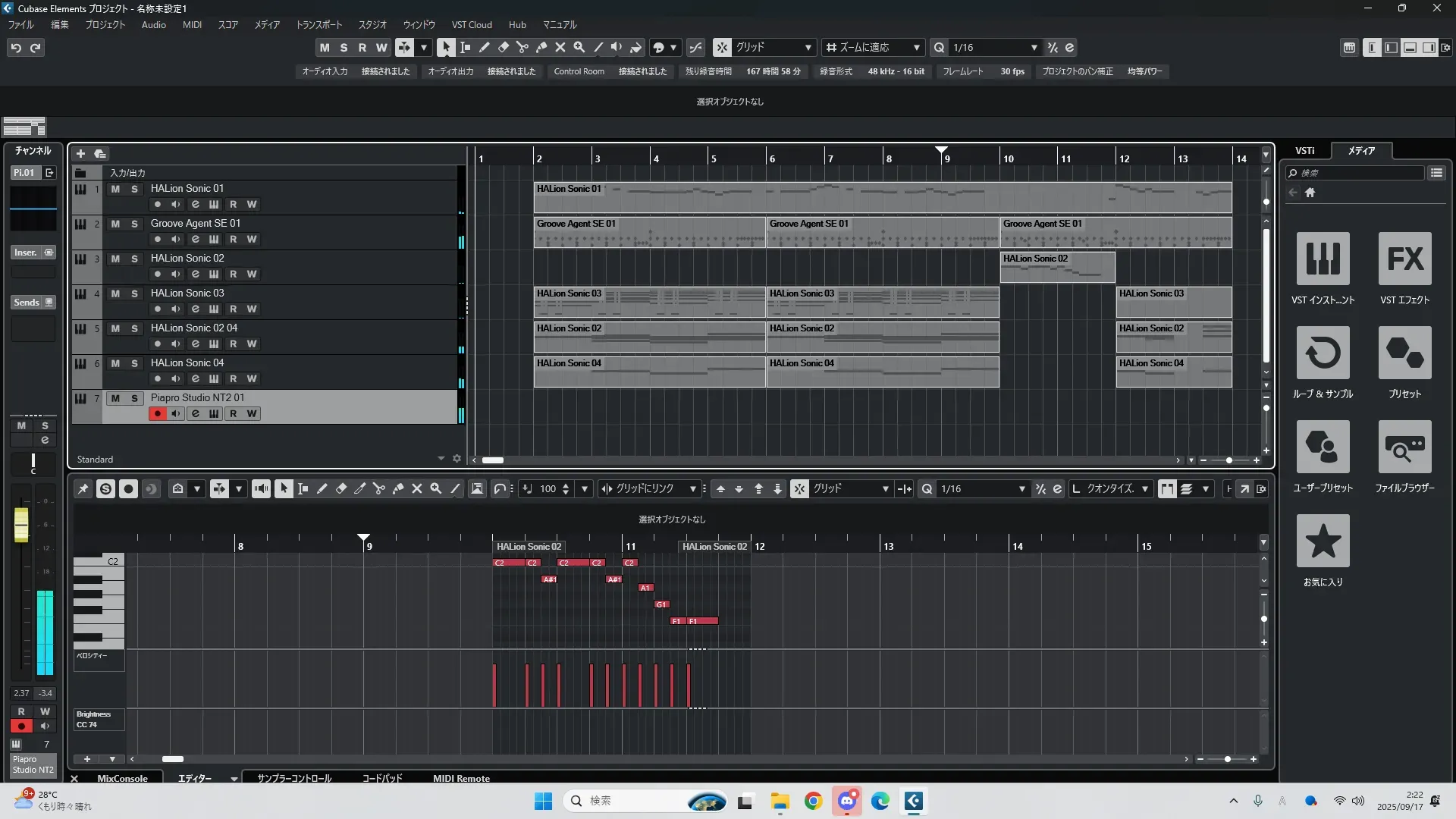Switch to the MixConsole tab
The height and width of the screenshot is (819, 1456).
122,778
